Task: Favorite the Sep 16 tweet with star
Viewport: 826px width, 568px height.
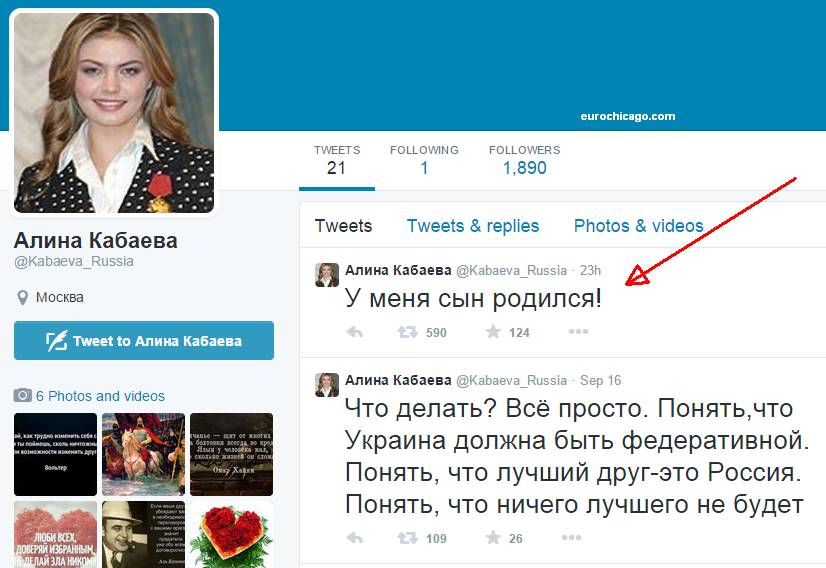Action: (x=493, y=537)
